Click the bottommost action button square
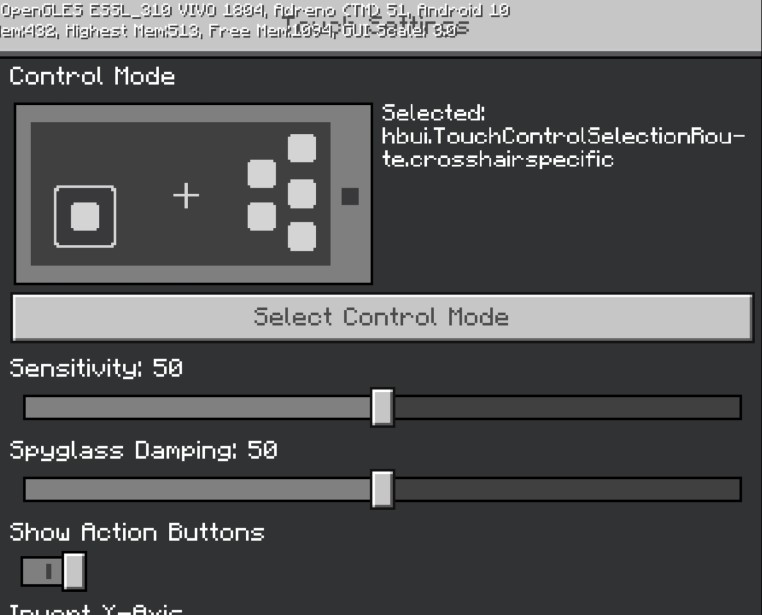This screenshot has width=762, height=615. tap(302, 237)
